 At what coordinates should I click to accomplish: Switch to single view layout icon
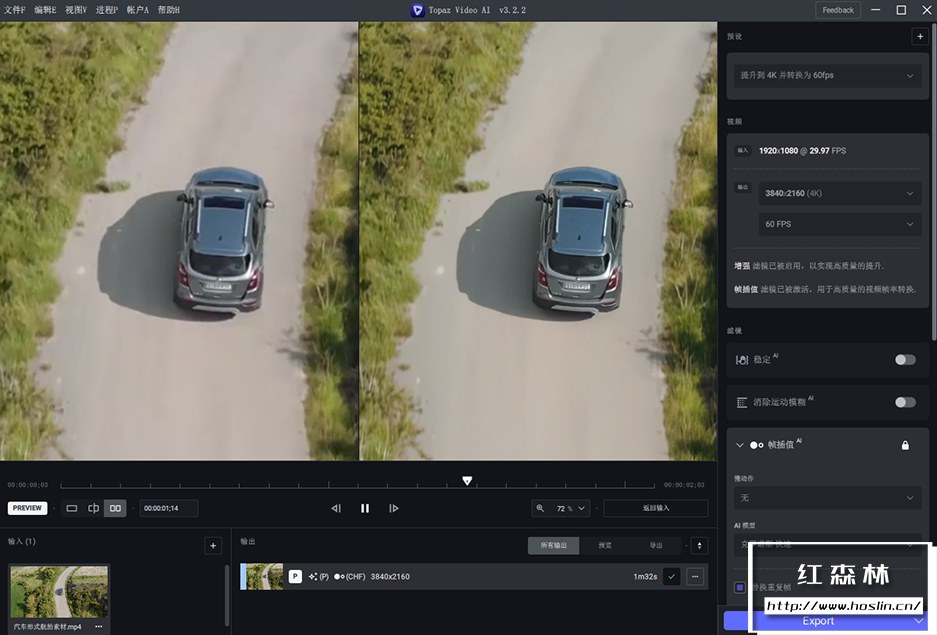[x=72, y=508]
